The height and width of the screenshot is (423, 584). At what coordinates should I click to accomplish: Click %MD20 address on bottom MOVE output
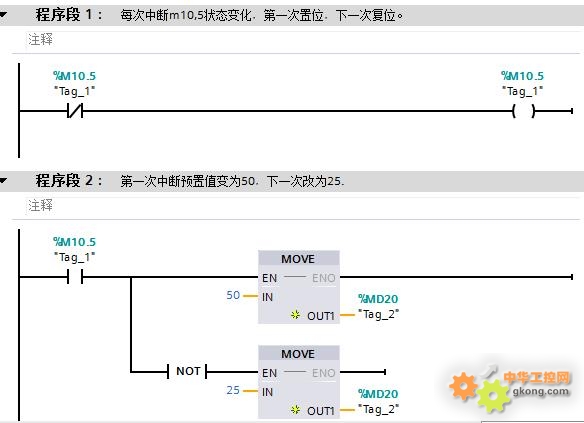pyautogui.click(x=378, y=394)
